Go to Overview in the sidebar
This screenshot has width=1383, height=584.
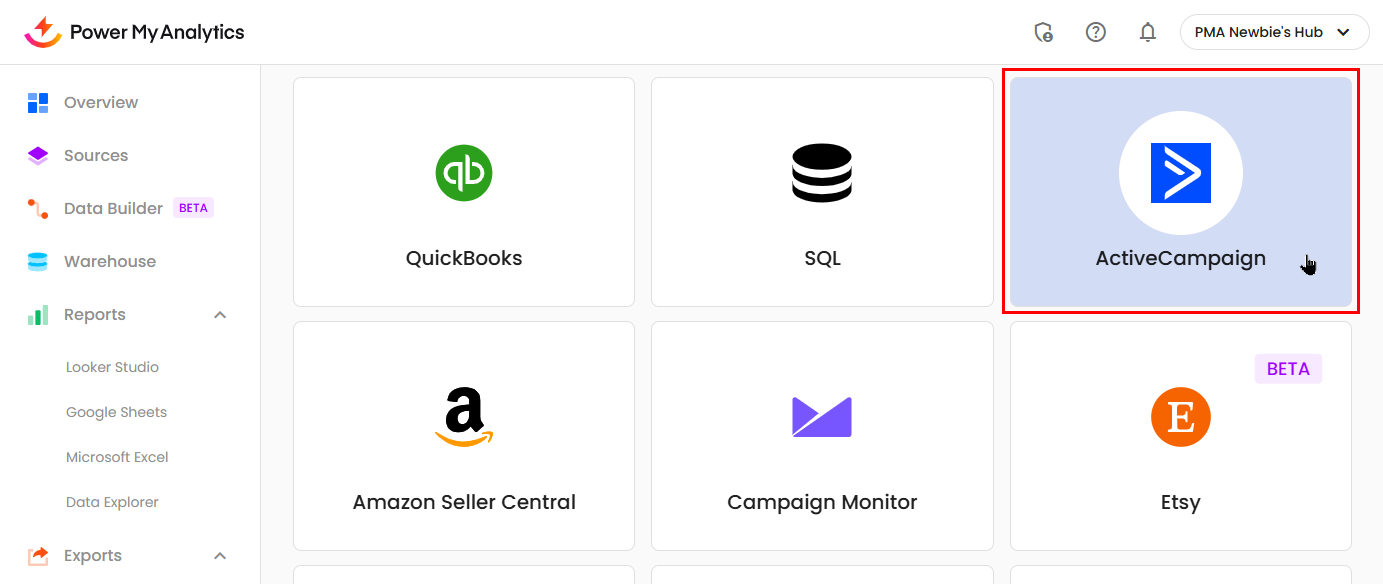pos(100,103)
